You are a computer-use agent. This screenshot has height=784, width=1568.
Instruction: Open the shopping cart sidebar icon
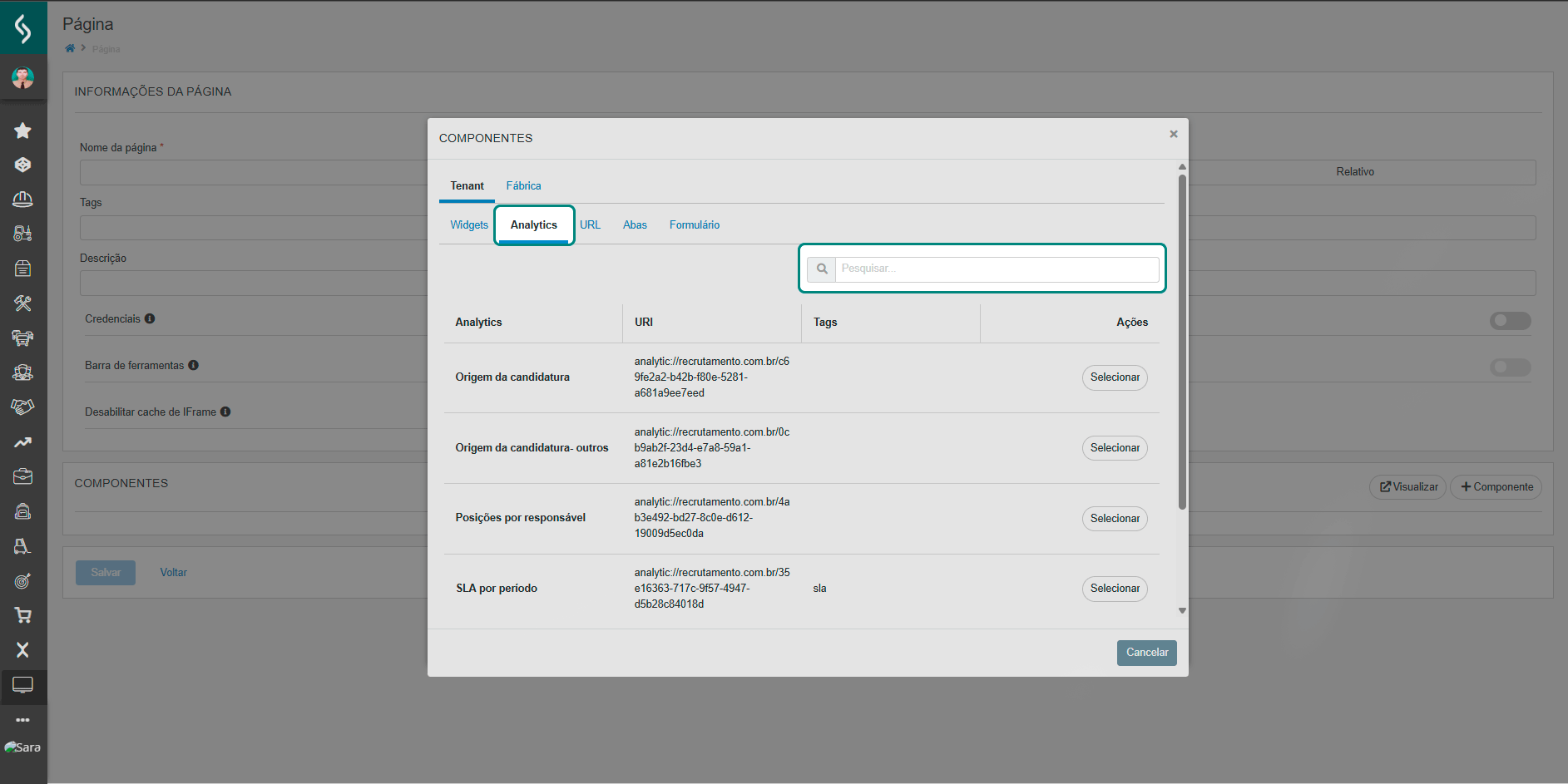point(22,615)
